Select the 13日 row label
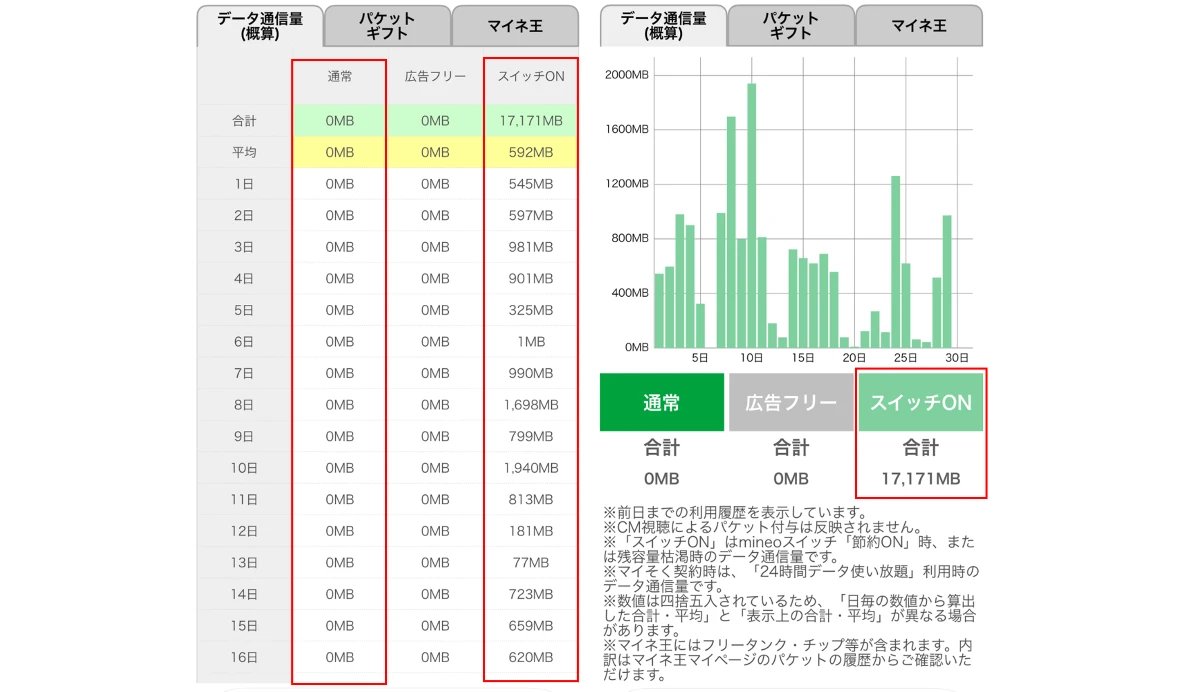 coord(244,563)
